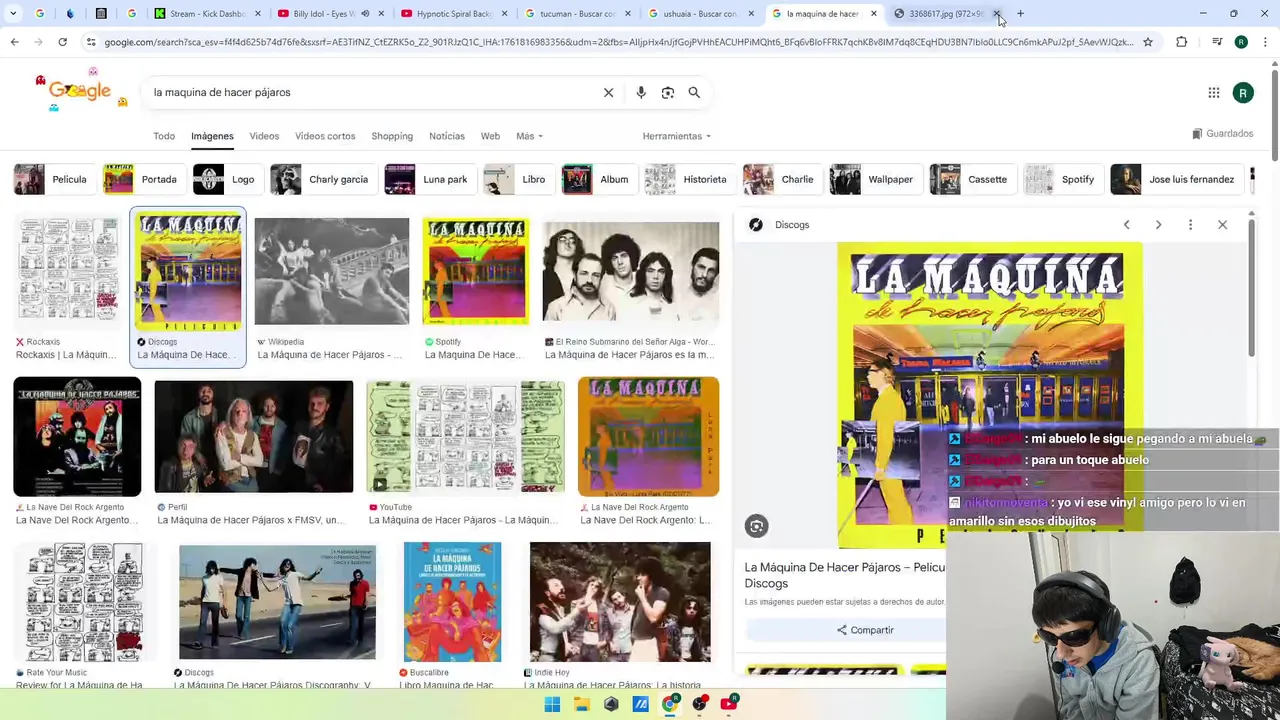Click the browser address bar URL
Screen dimensions: 1280x720
619,42
